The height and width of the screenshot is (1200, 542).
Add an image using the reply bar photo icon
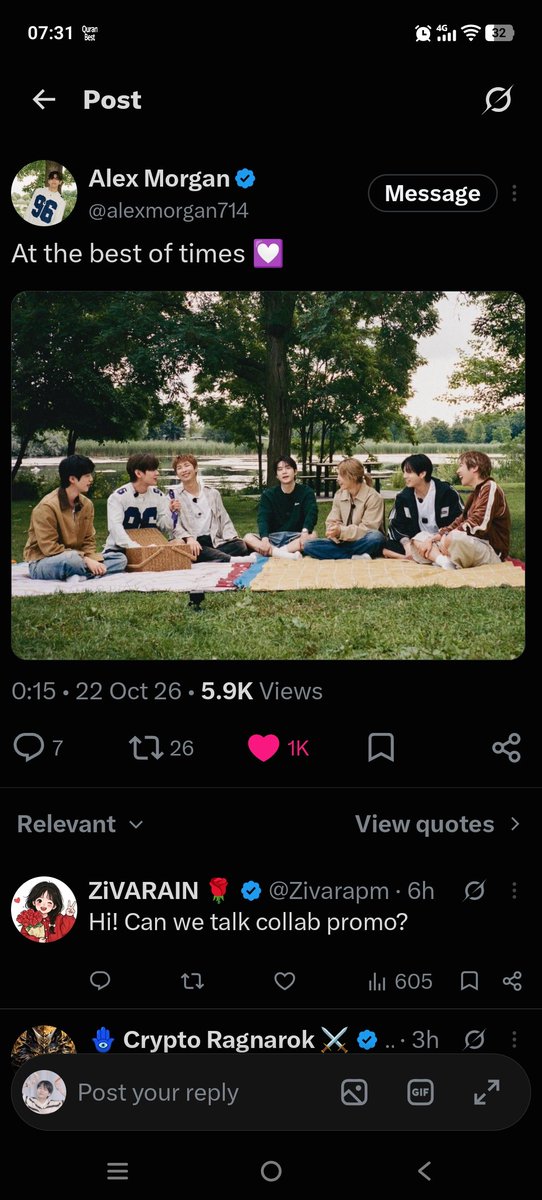(354, 1093)
